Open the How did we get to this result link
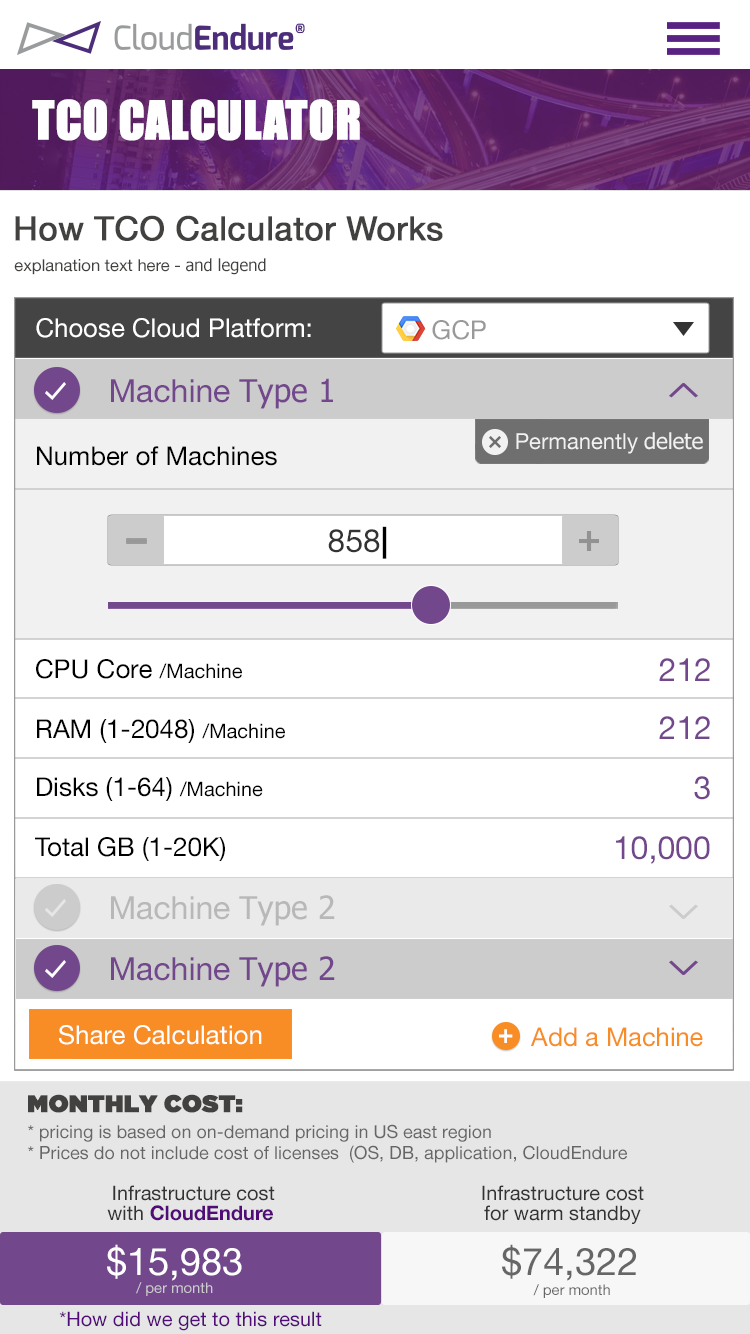This screenshot has width=750, height=1334. 190,1319
